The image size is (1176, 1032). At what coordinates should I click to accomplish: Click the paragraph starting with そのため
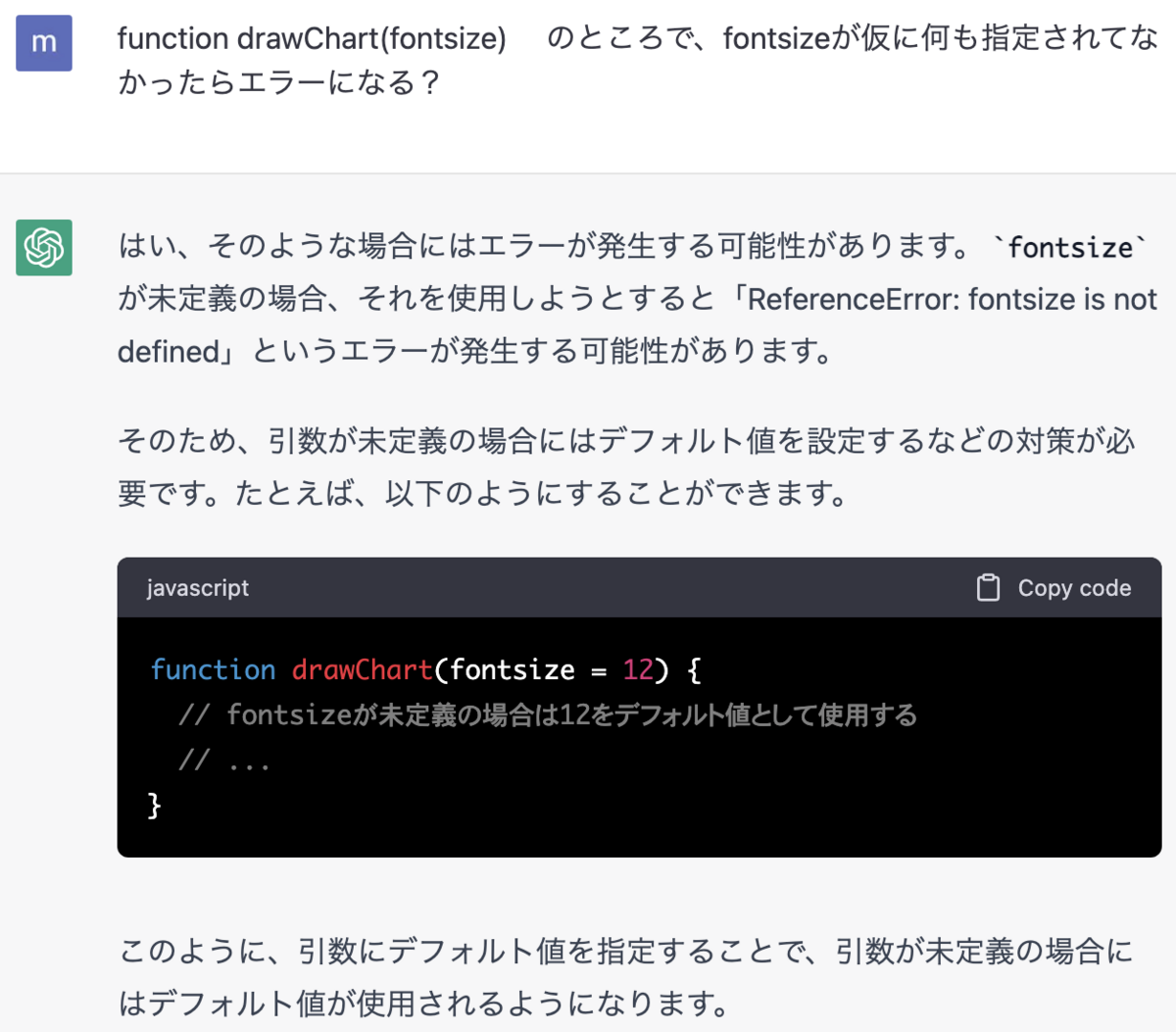click(627, 467)
